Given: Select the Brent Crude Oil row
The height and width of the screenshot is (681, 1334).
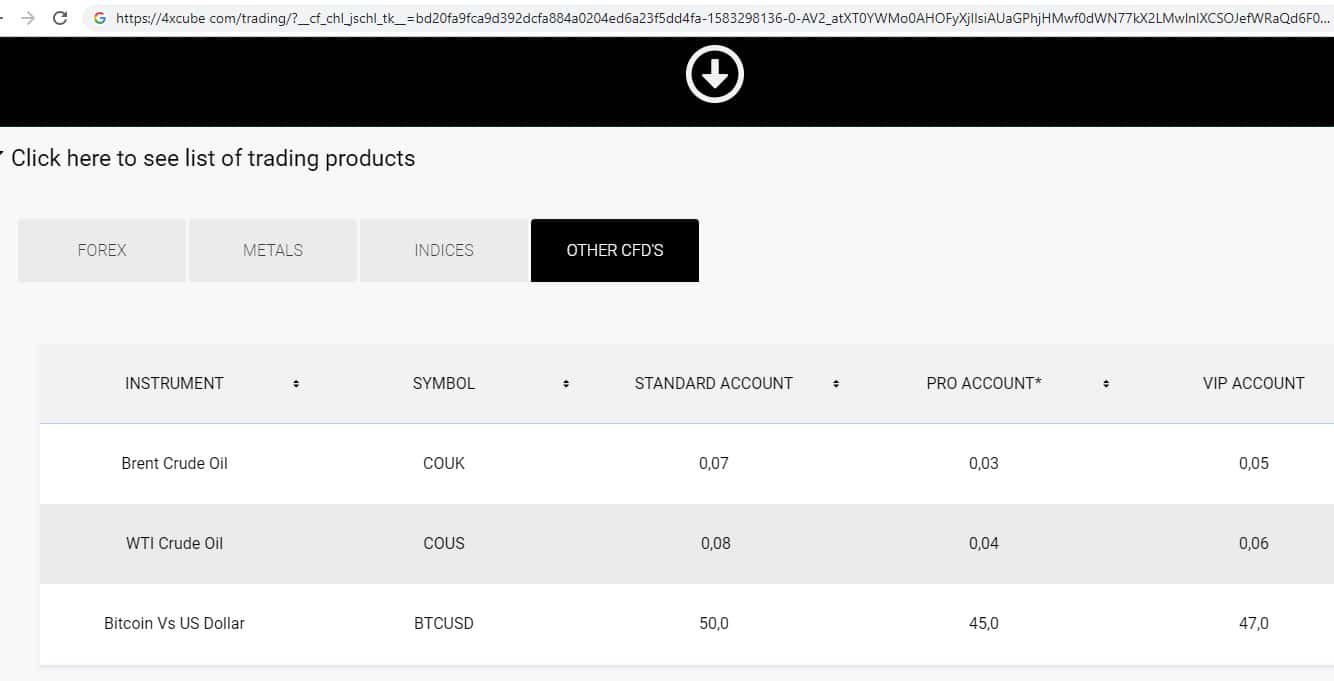Looking at the screenshot, I should point(174,463).
